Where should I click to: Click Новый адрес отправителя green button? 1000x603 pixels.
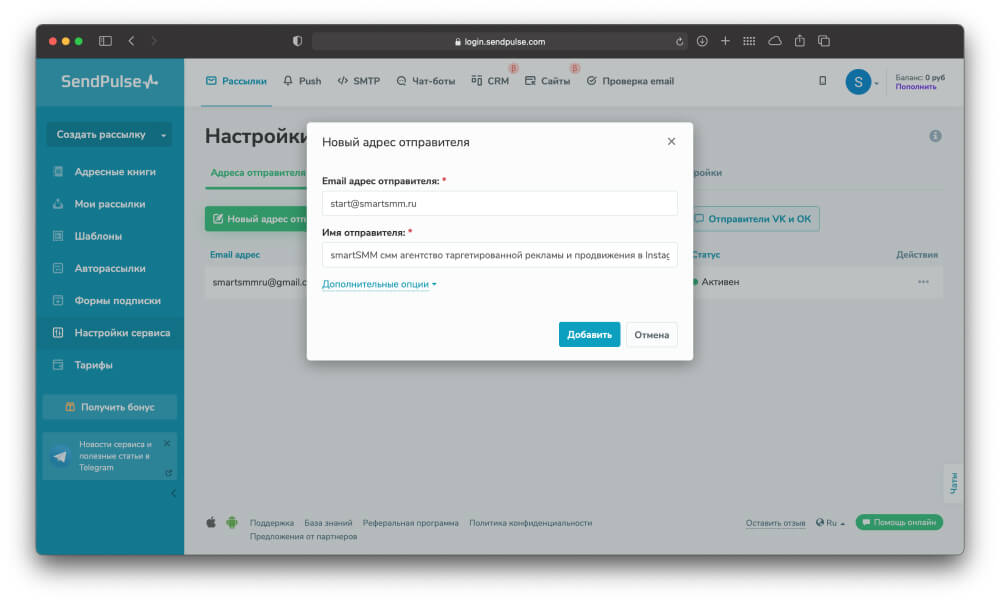coord(256,219)
